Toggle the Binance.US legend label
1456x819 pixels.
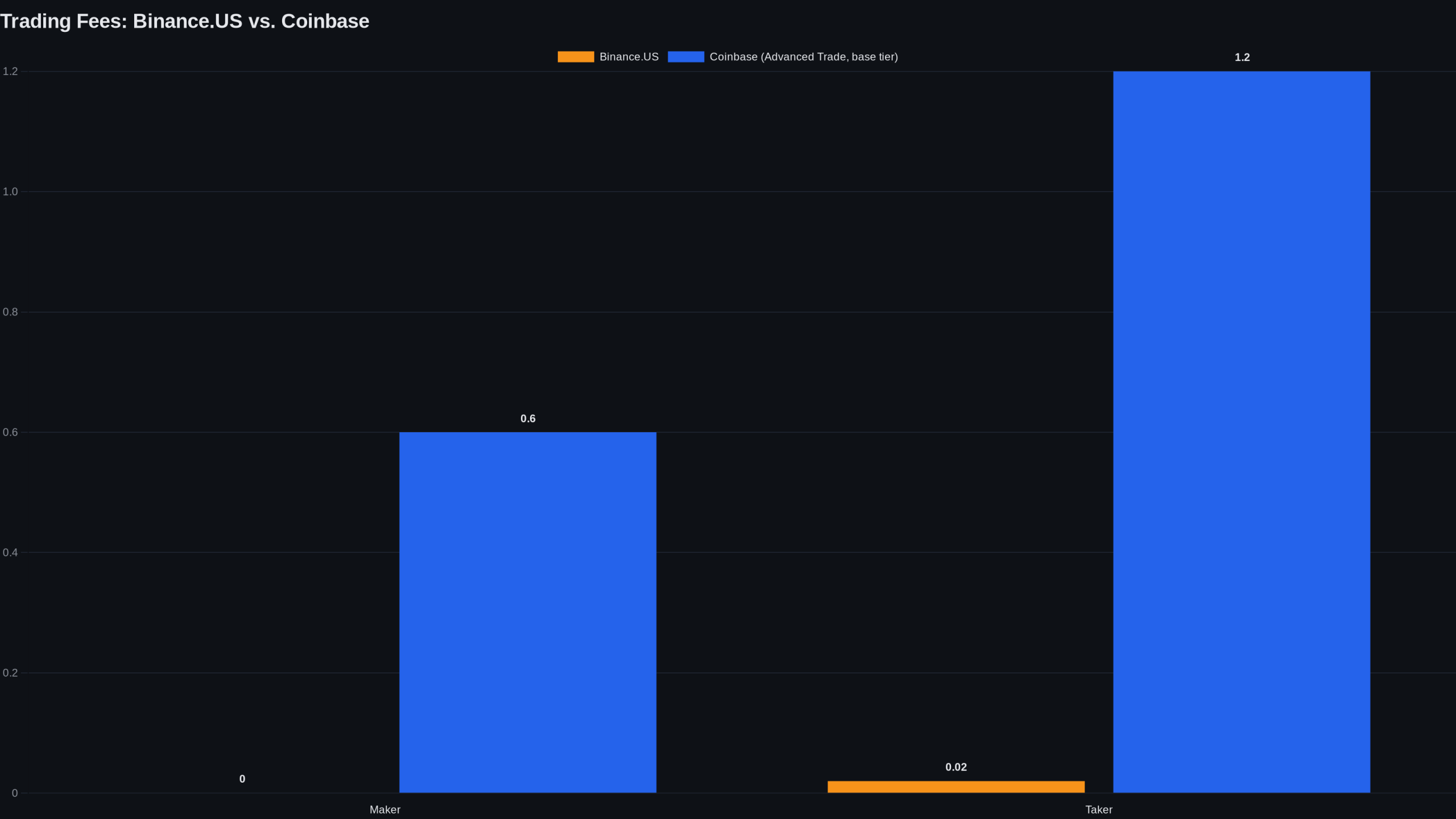coord(629,57)
